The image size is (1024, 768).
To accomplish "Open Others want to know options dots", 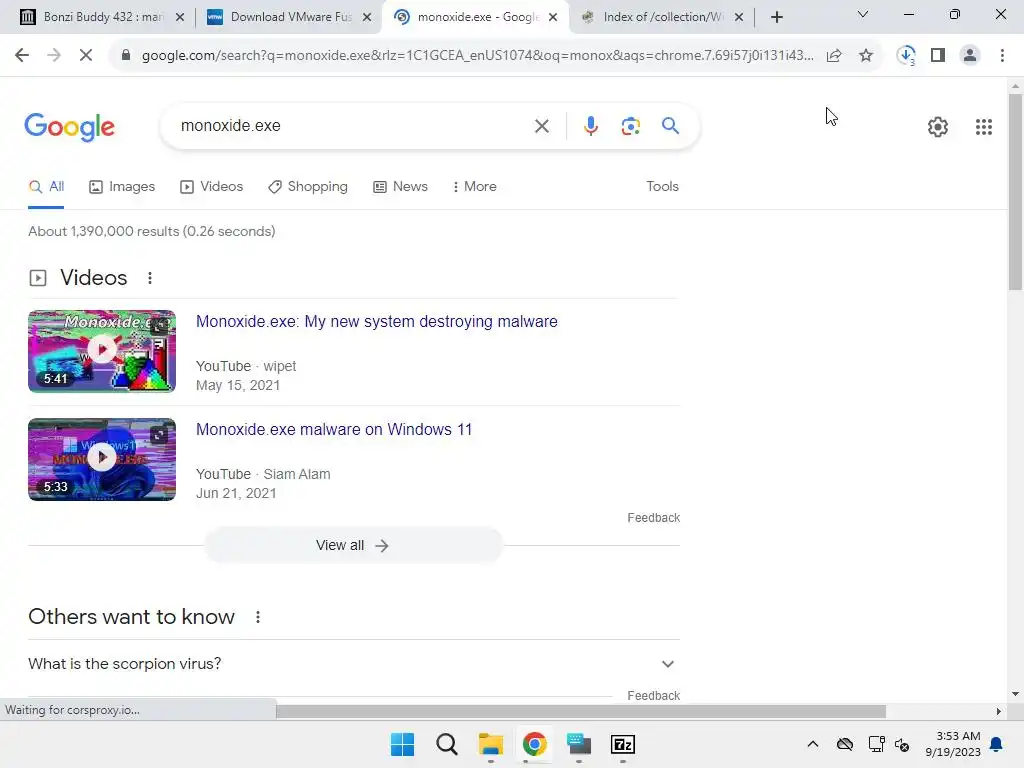I will pyautogui.click(x=258, y=617).
